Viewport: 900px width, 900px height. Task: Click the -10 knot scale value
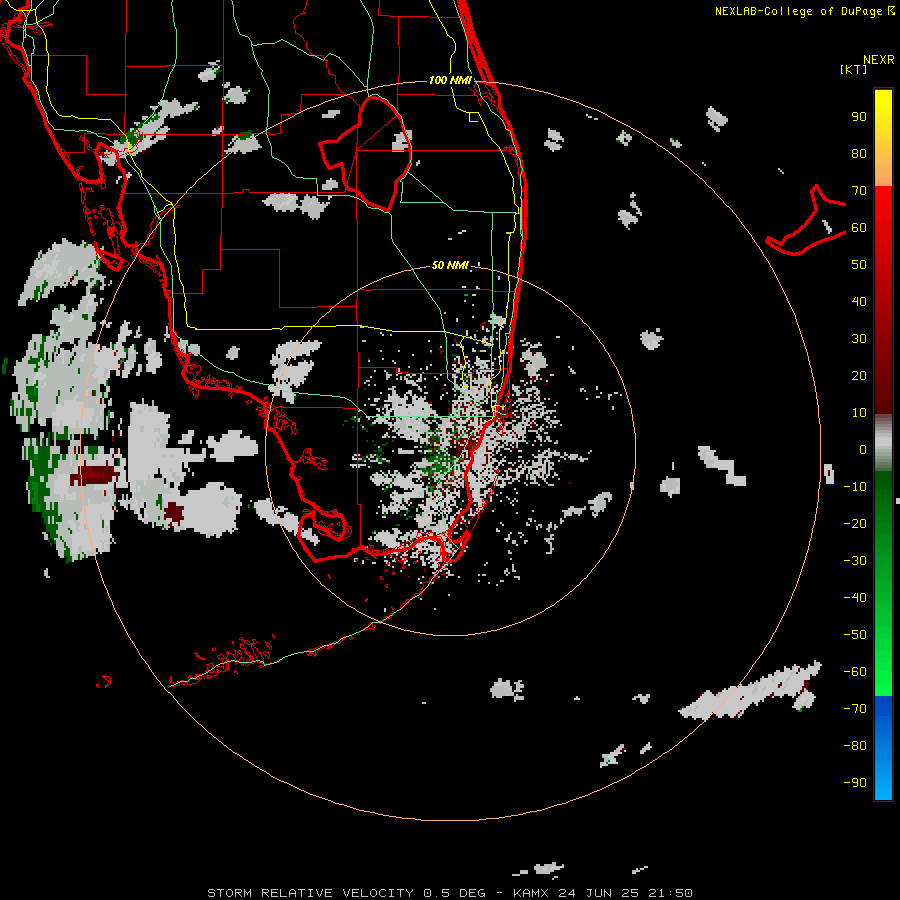(x=855, y=487)
